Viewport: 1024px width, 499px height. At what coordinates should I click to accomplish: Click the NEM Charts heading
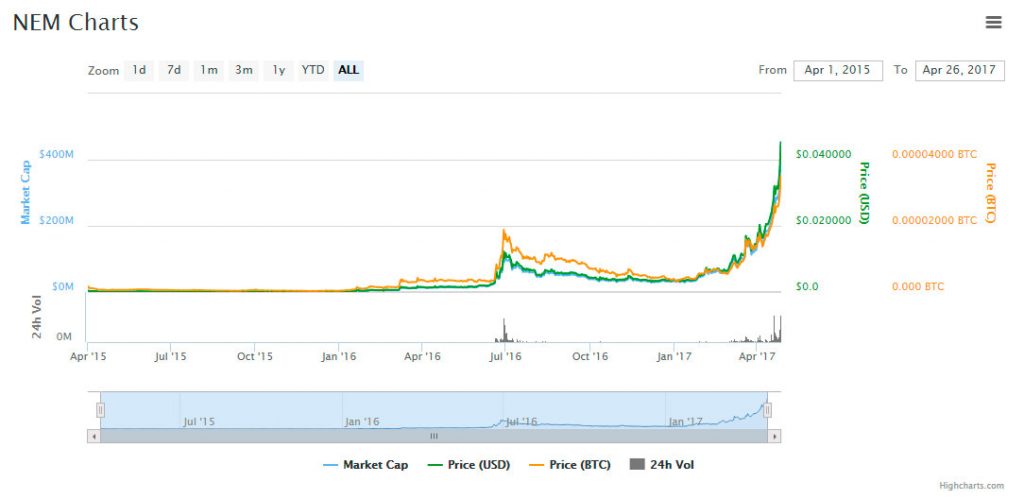[x=76, y=23]
